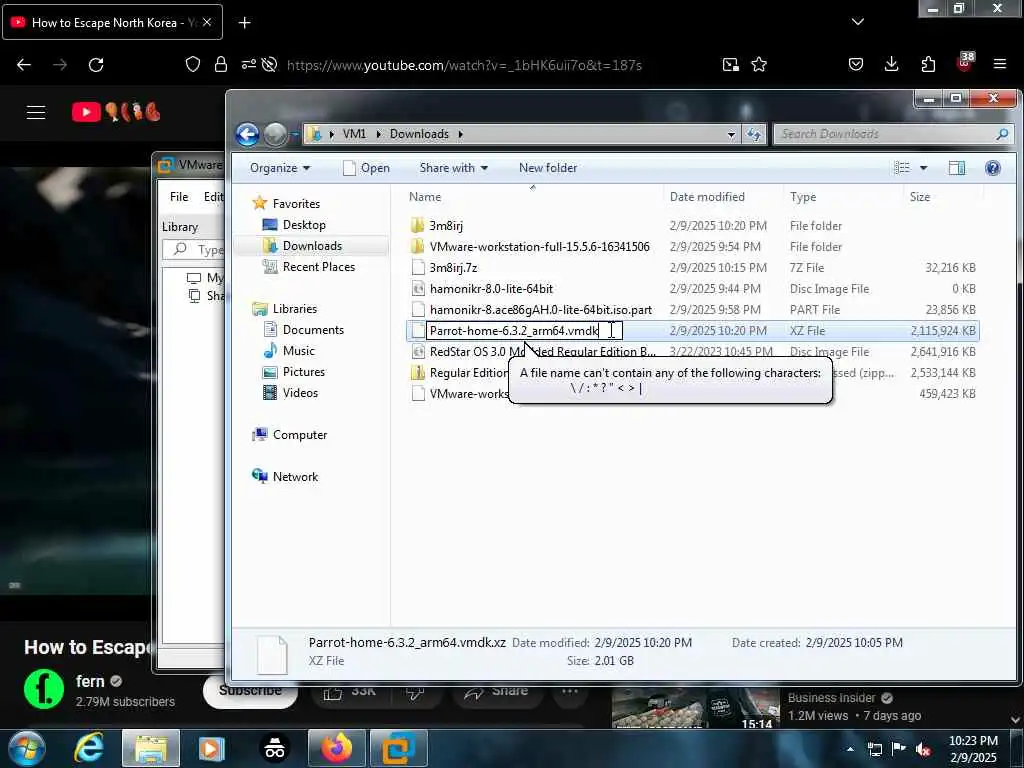Screen dimensions: 1024x768
Task: Open Explorer help question mark icon
Action: click(993, 168)
